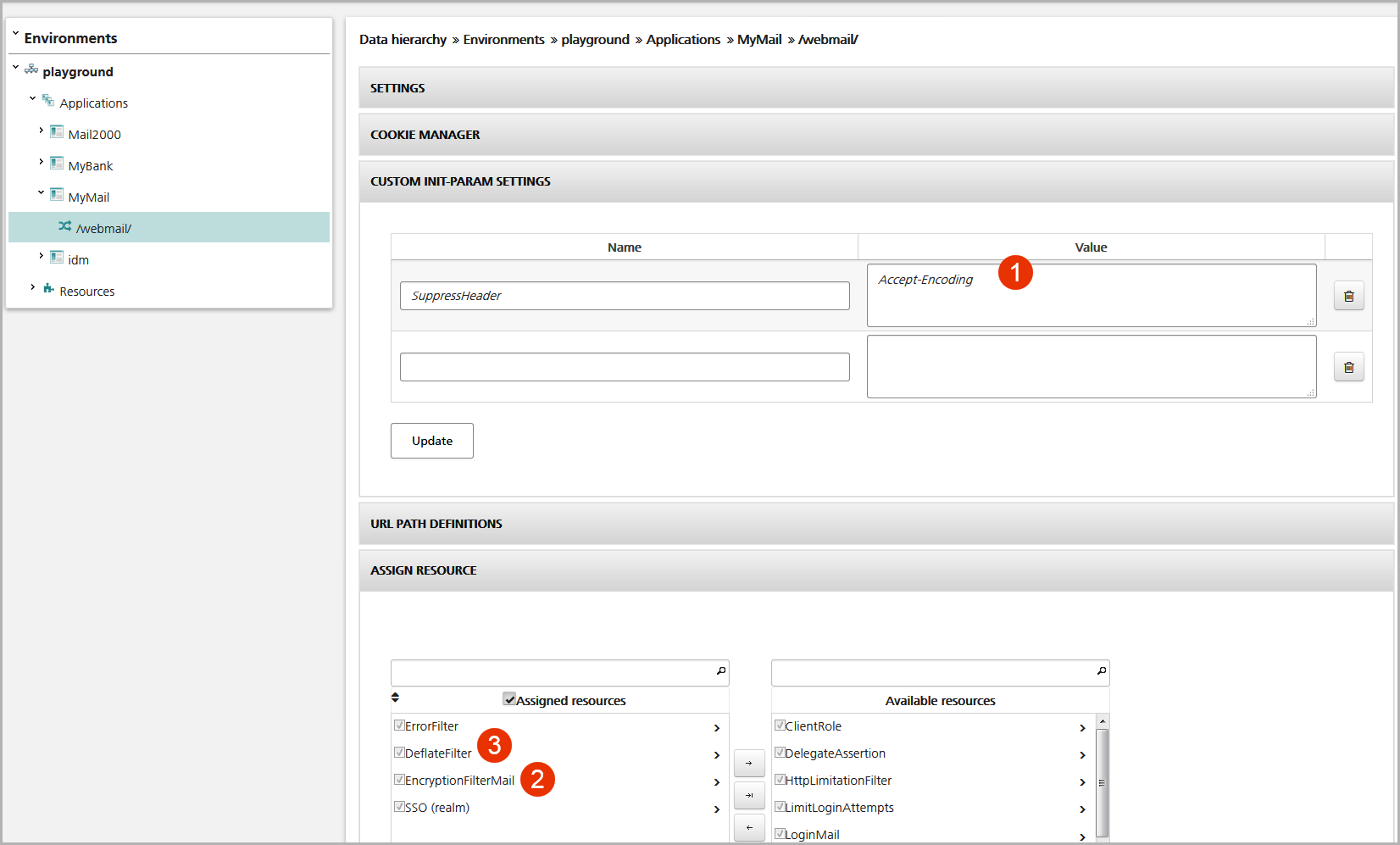Click trash icon of the empty parameter row
Screen dimensions: 1400x845
pos(1348,367)
